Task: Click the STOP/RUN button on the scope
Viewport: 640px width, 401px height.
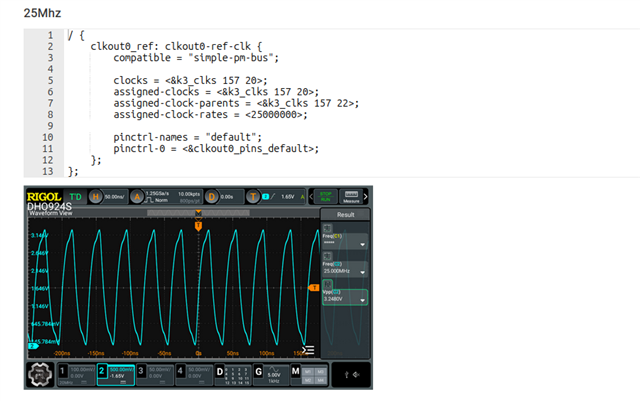Action: 325,196
